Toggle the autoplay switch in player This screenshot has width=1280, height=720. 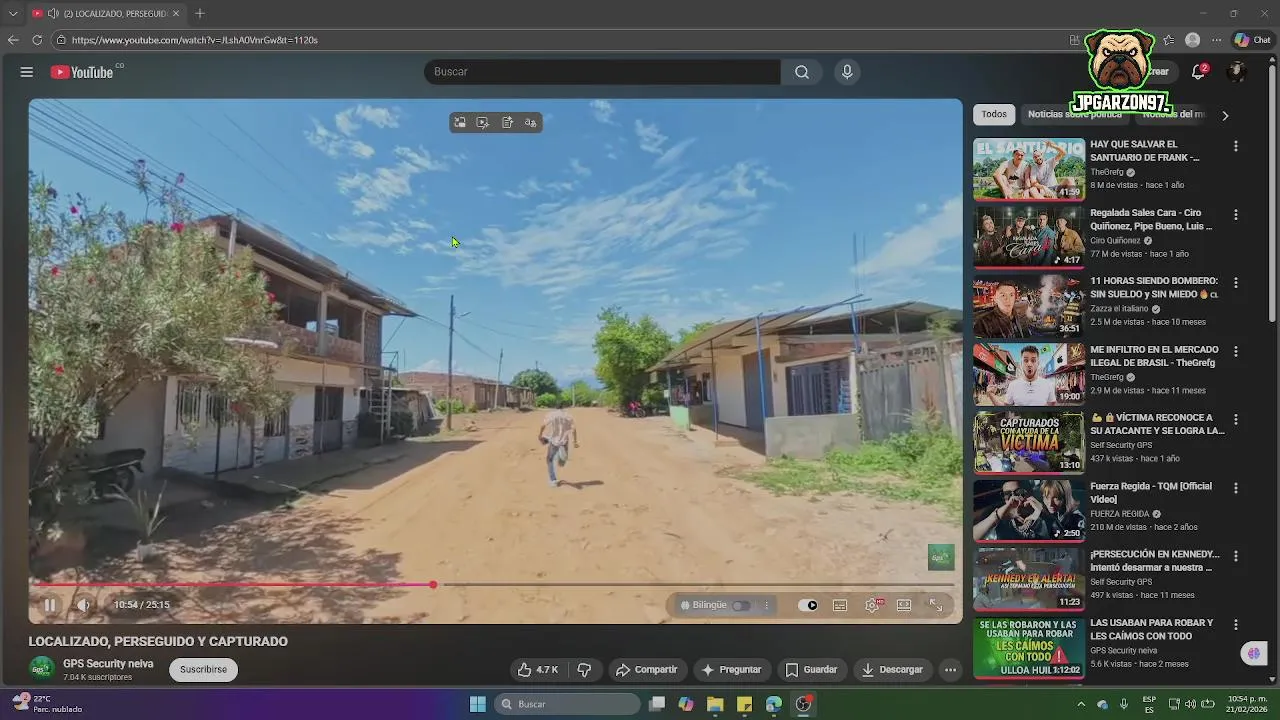tap(808, 605)
